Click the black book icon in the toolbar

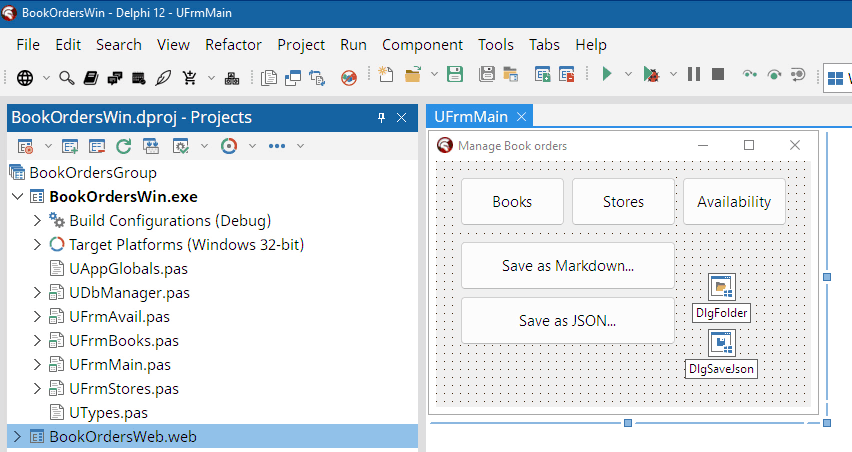pyautogui.click(x=91, y=78)
